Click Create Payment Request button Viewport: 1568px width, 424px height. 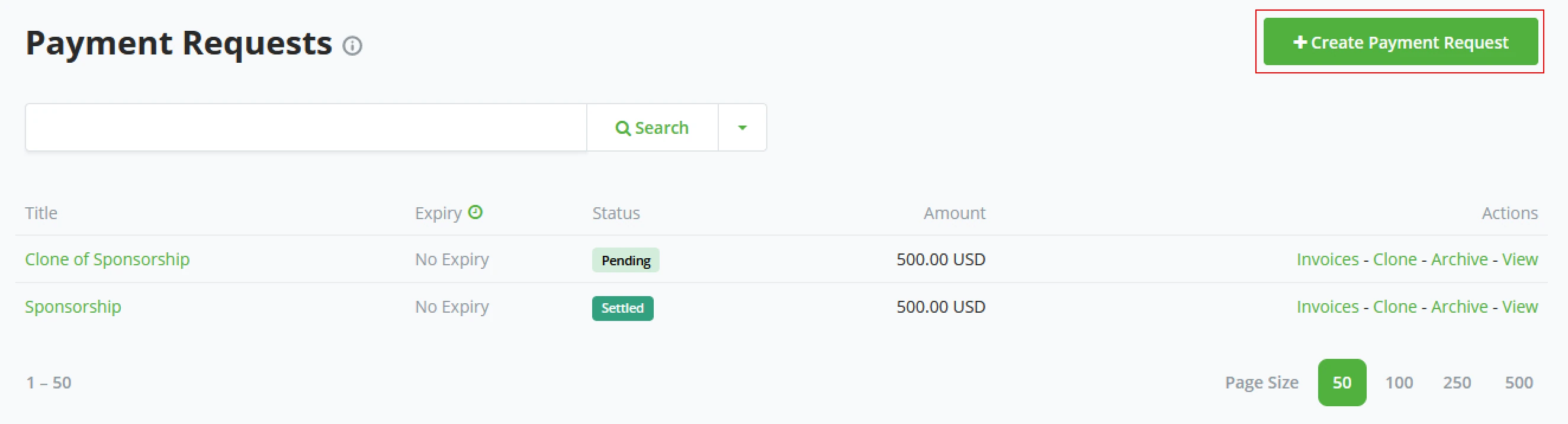1400,42
